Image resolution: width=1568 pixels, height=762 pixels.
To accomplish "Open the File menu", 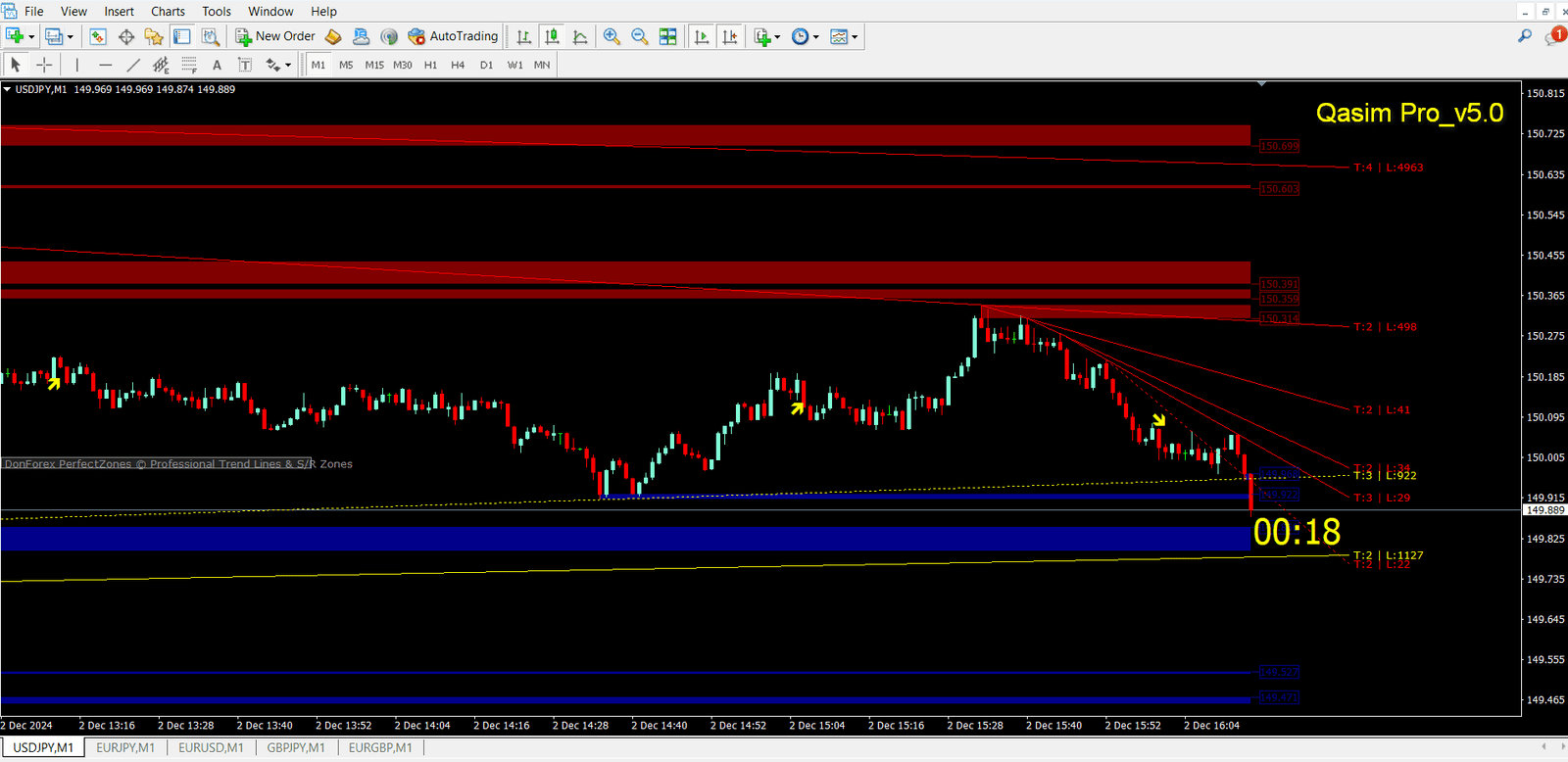I will click(34, 11).
